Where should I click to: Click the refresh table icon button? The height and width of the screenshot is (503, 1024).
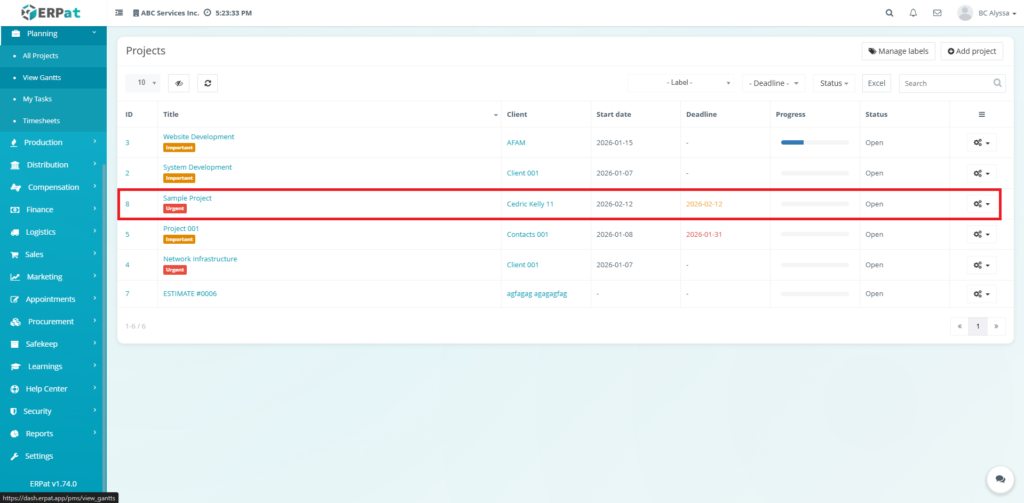(x=207, y=83)
